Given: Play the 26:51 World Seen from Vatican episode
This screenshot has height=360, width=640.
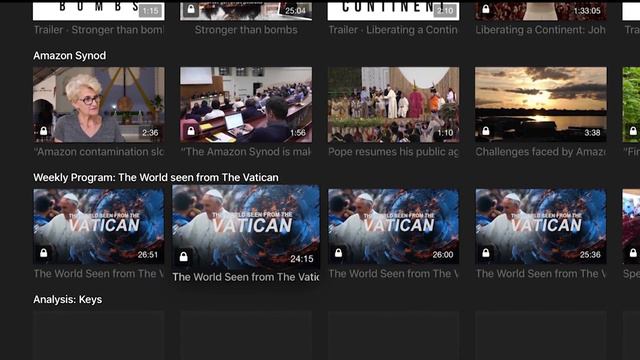Looking at the screenshot, I should pos(99,226).
